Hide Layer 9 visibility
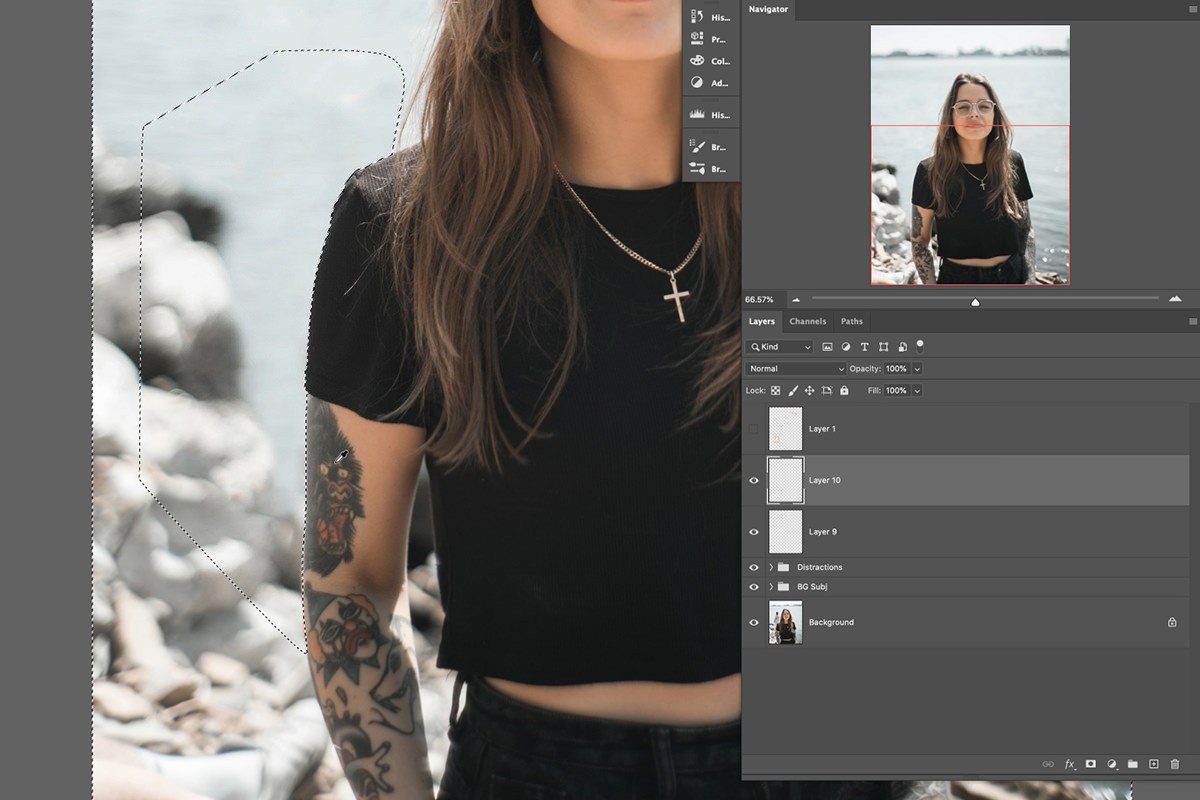The image size is (1200, 800). coord(754,532)
